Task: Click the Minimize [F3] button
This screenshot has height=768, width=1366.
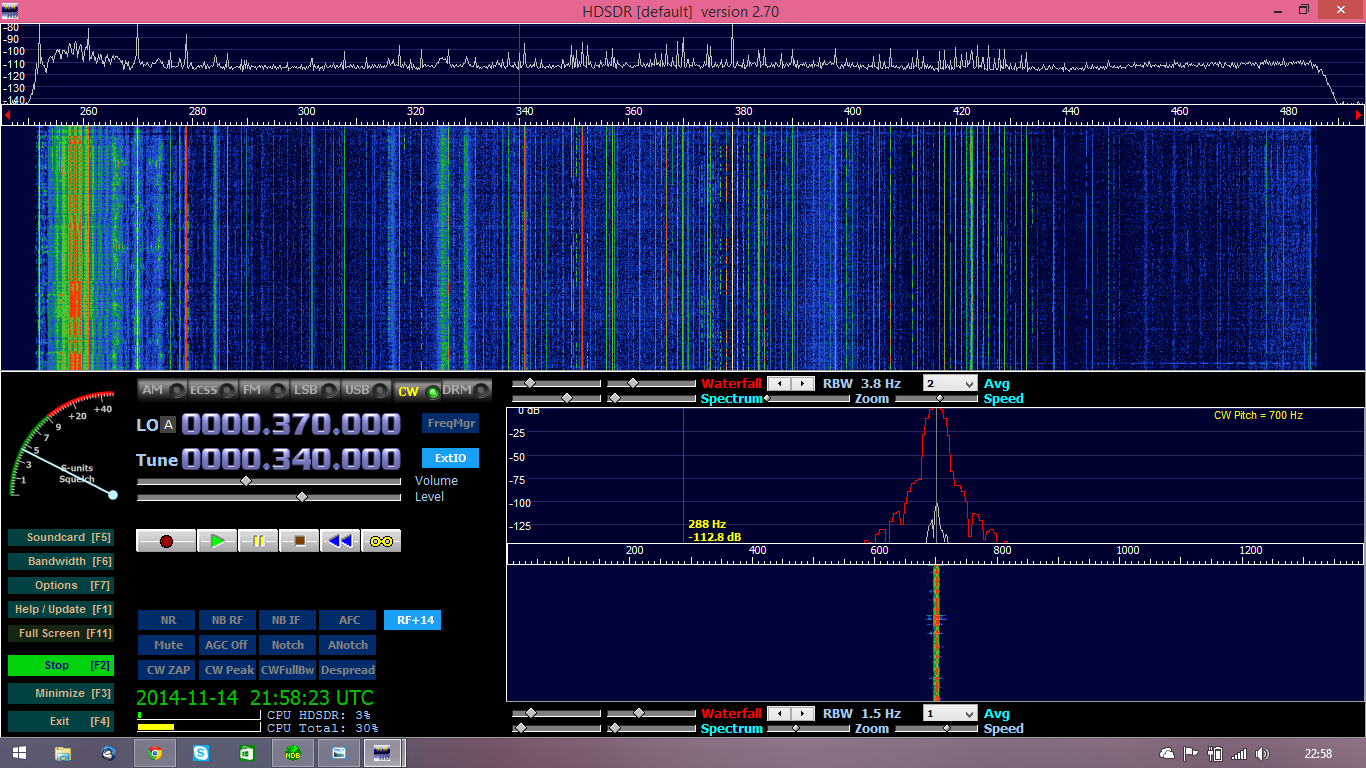Action: tap(60, 693)
